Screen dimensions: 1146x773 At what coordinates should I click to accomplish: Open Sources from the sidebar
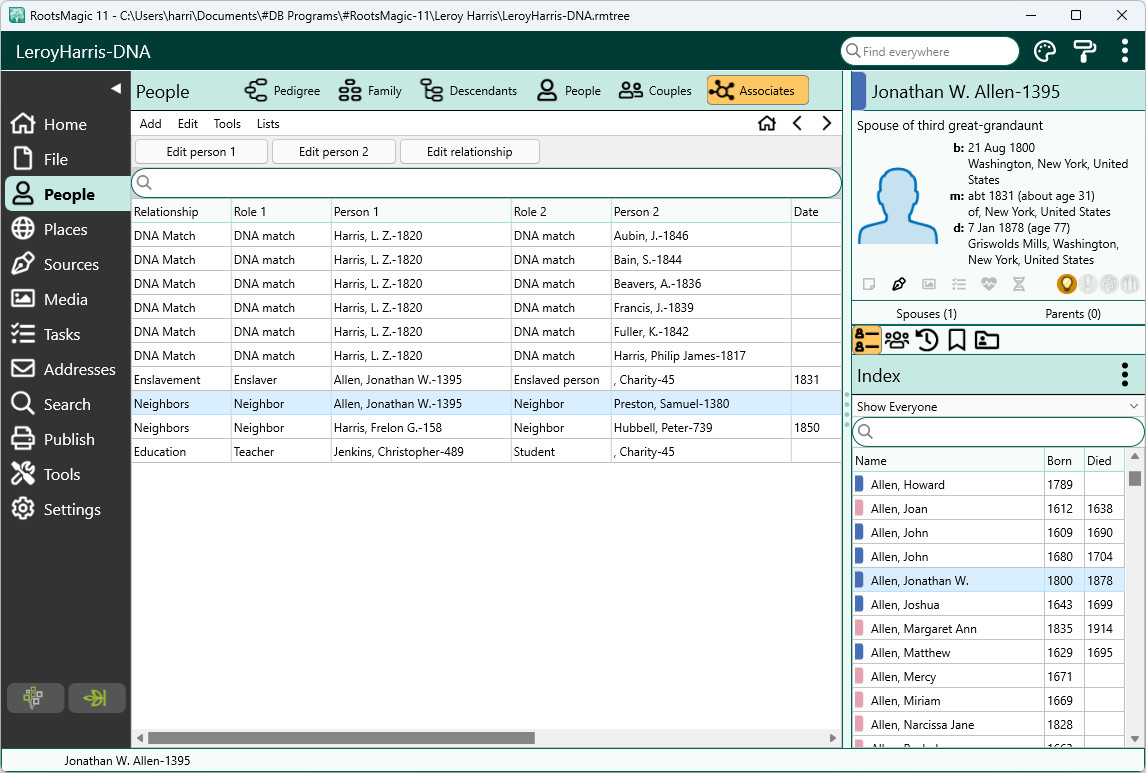coord(56,264)
